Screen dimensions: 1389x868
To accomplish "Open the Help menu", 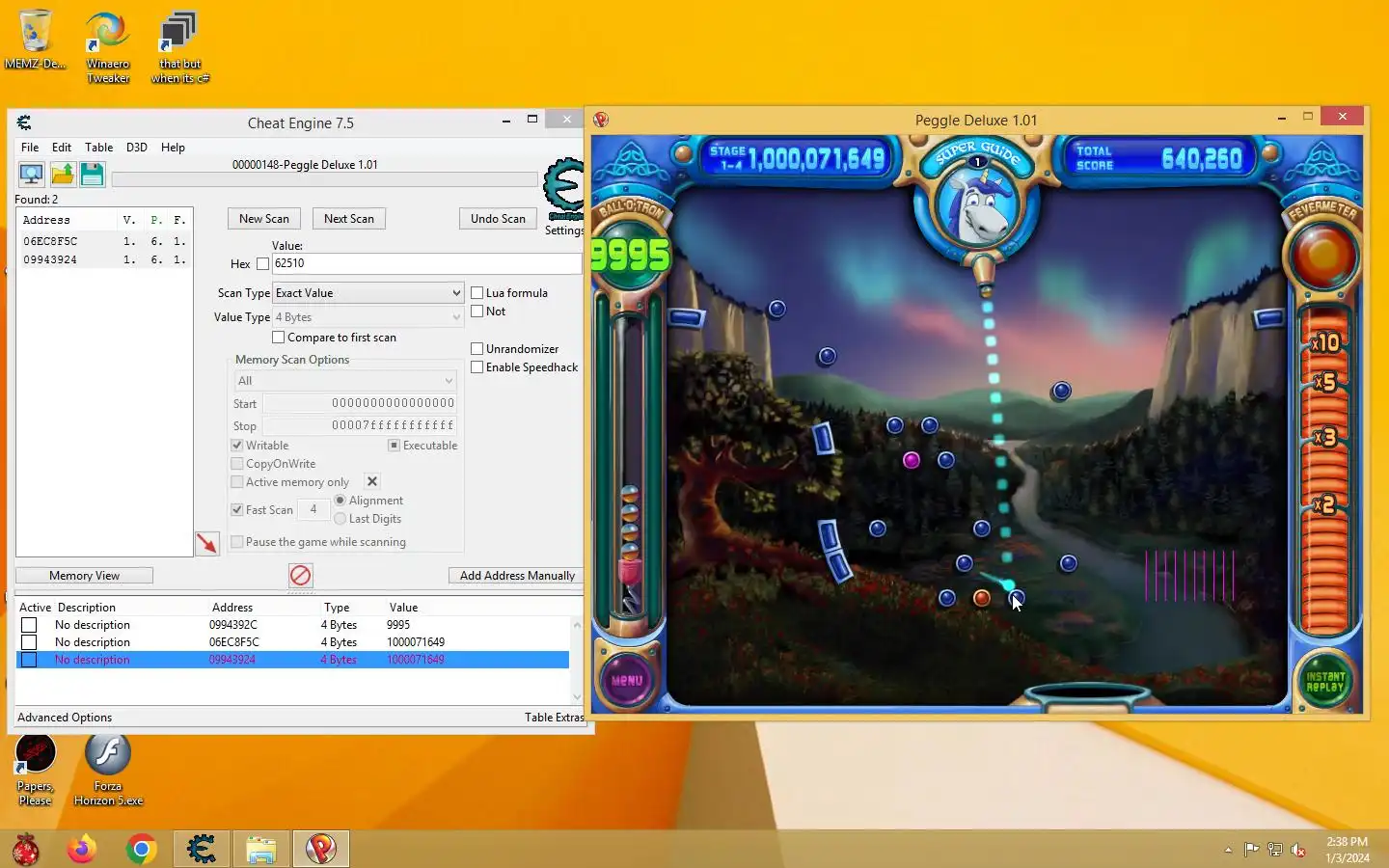I will point(173,148).
